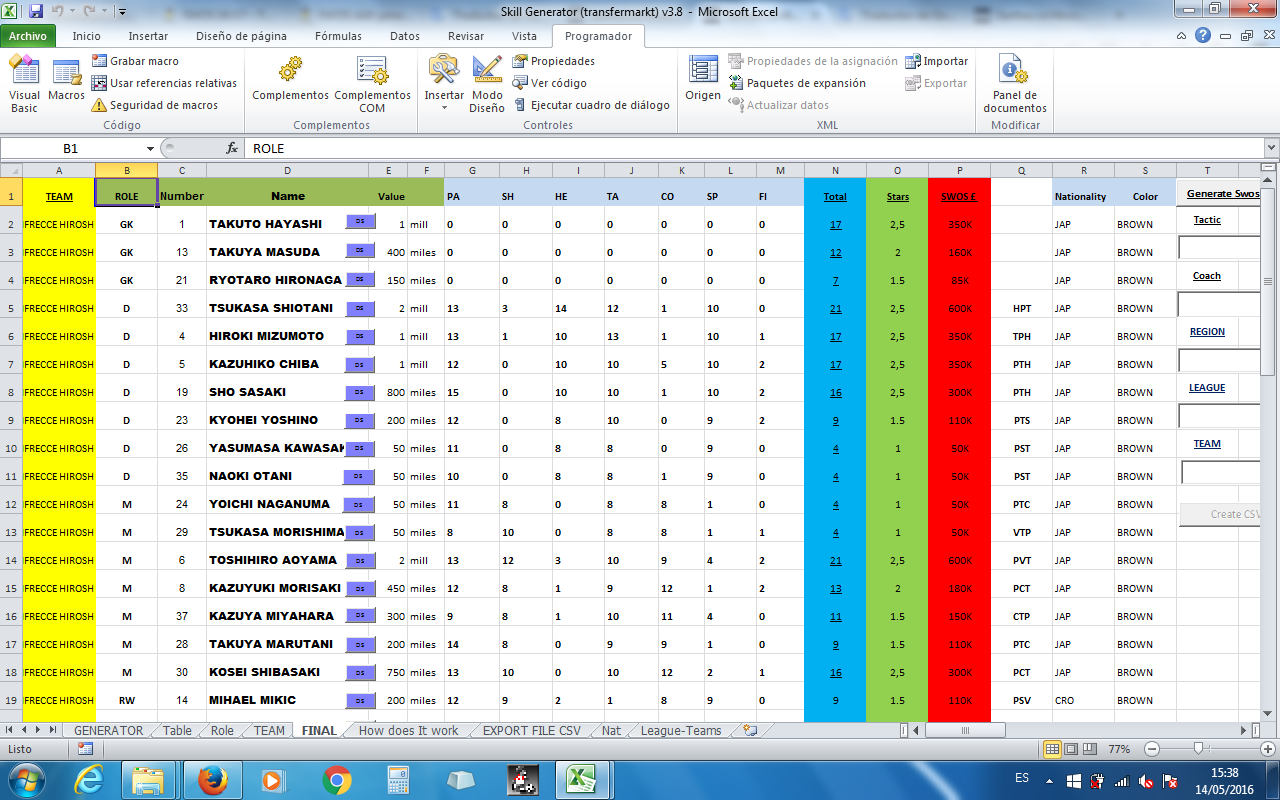Toggle Modo Diseño design mode
Screen dimensions: 1280x800
point(487,84)
